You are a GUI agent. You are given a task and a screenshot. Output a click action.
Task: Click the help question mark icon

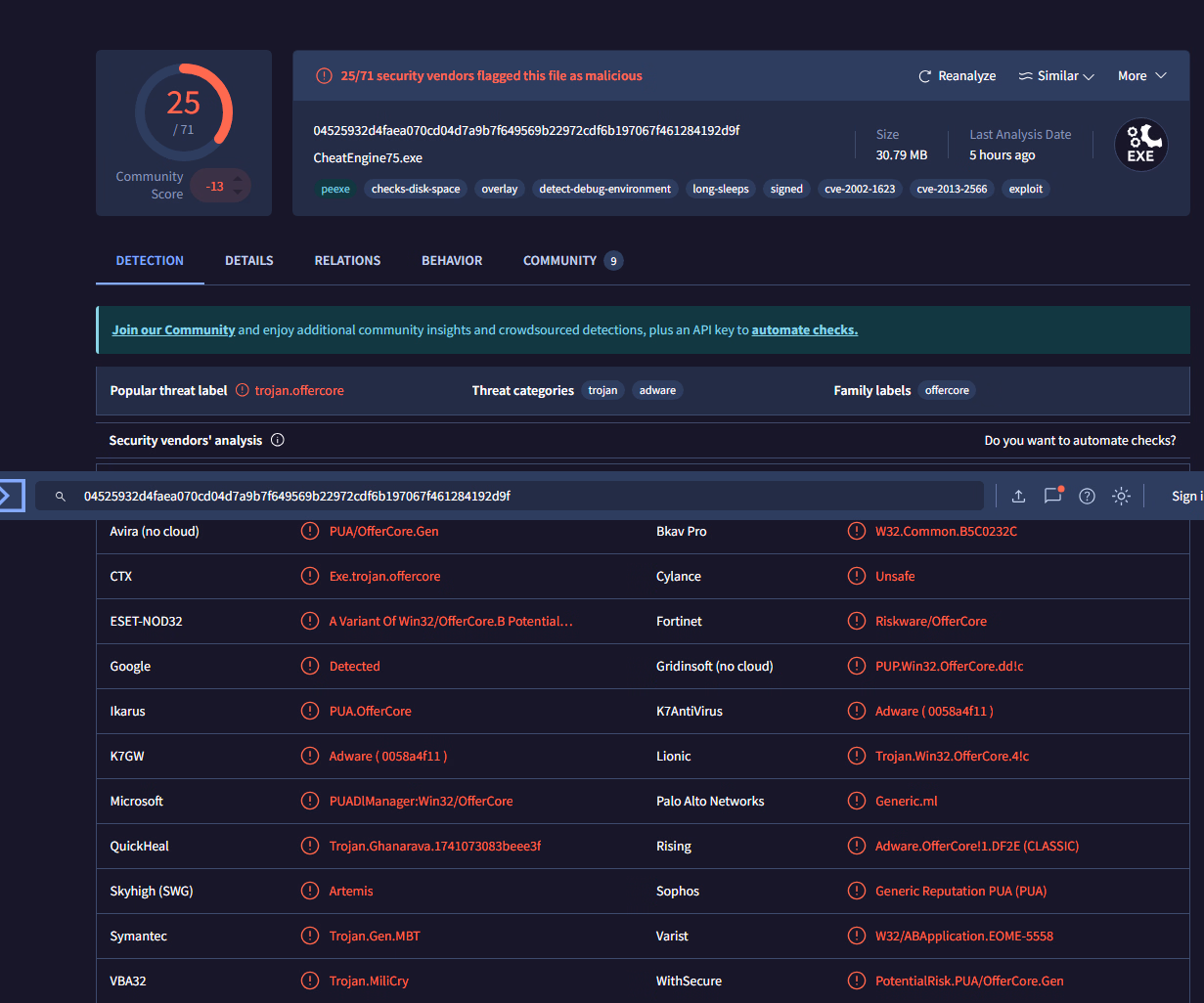(x=1087, y=496)
